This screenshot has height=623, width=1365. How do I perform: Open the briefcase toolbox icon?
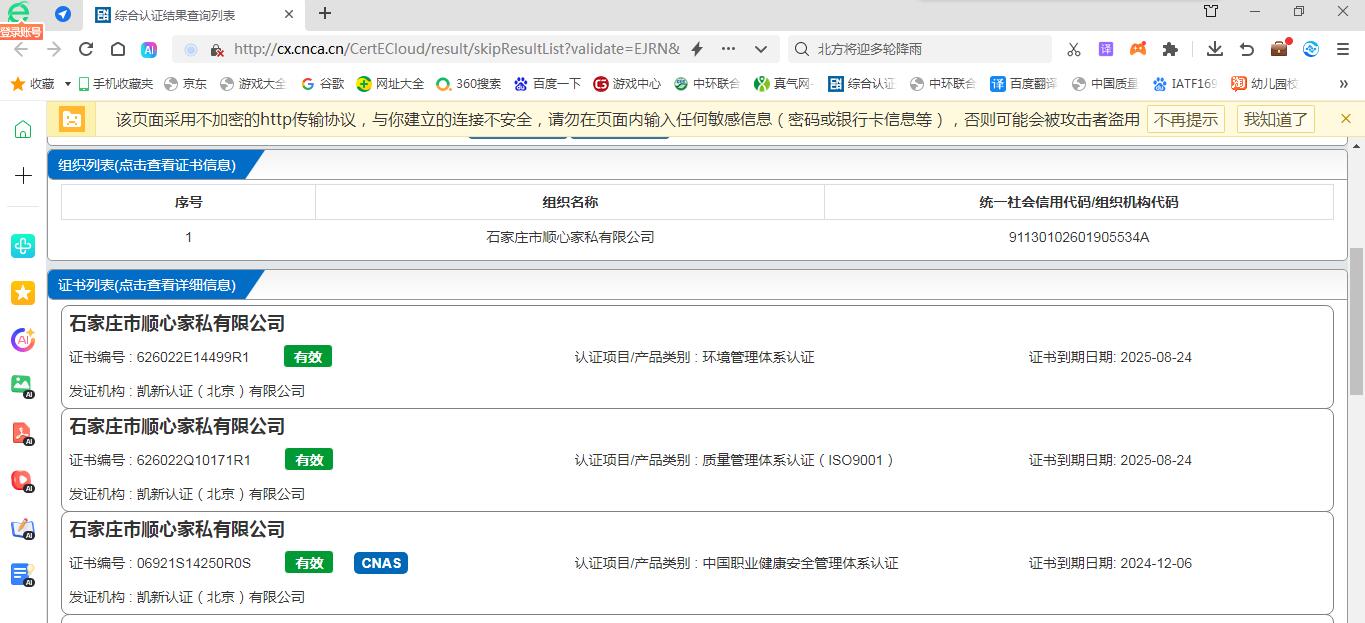tap(1280, 48)
